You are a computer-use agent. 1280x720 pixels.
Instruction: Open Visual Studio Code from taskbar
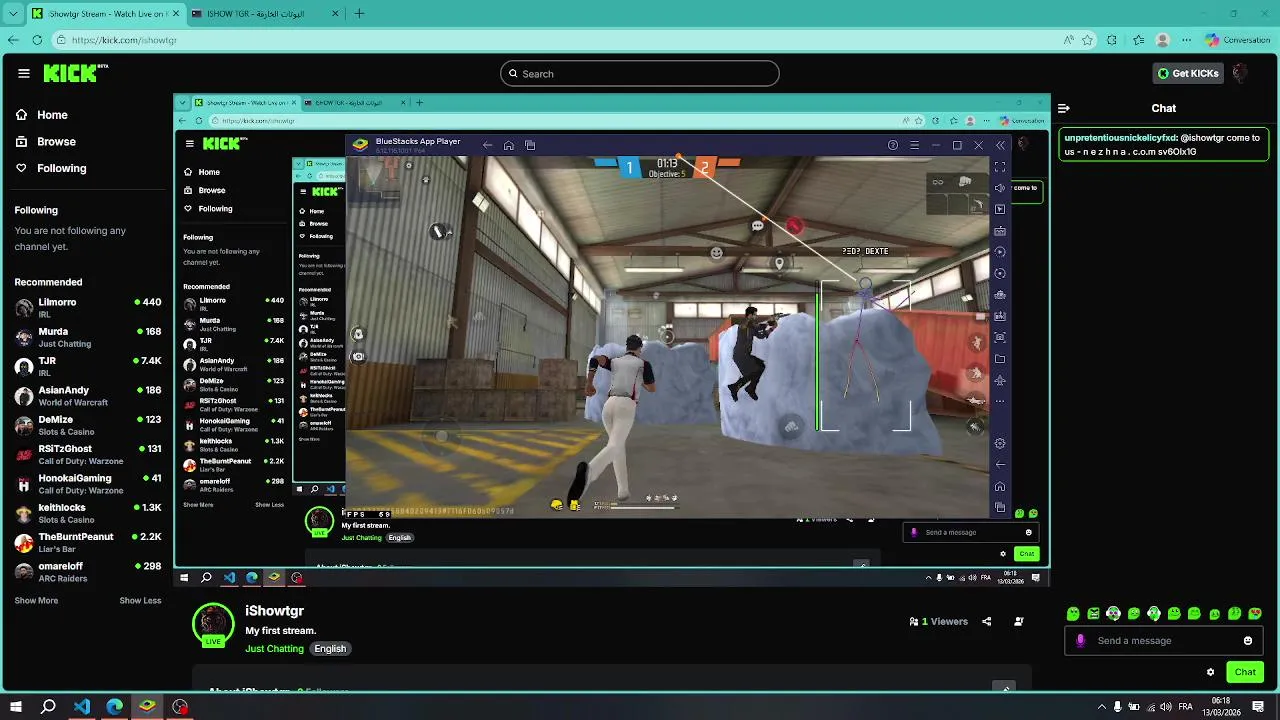point(82,707)
